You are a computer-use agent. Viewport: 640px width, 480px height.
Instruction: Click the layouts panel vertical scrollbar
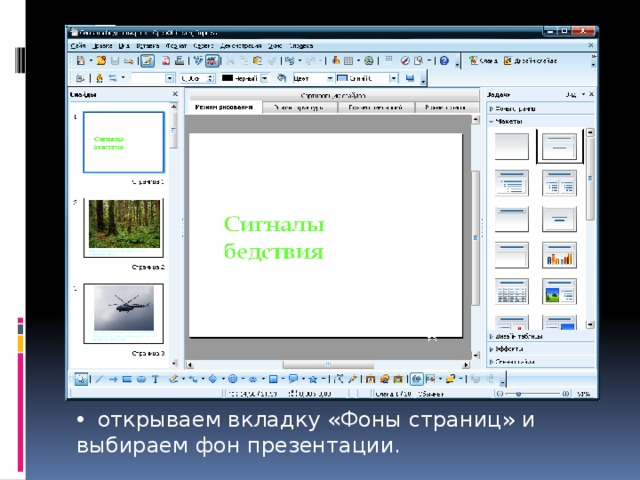[590, 229]
